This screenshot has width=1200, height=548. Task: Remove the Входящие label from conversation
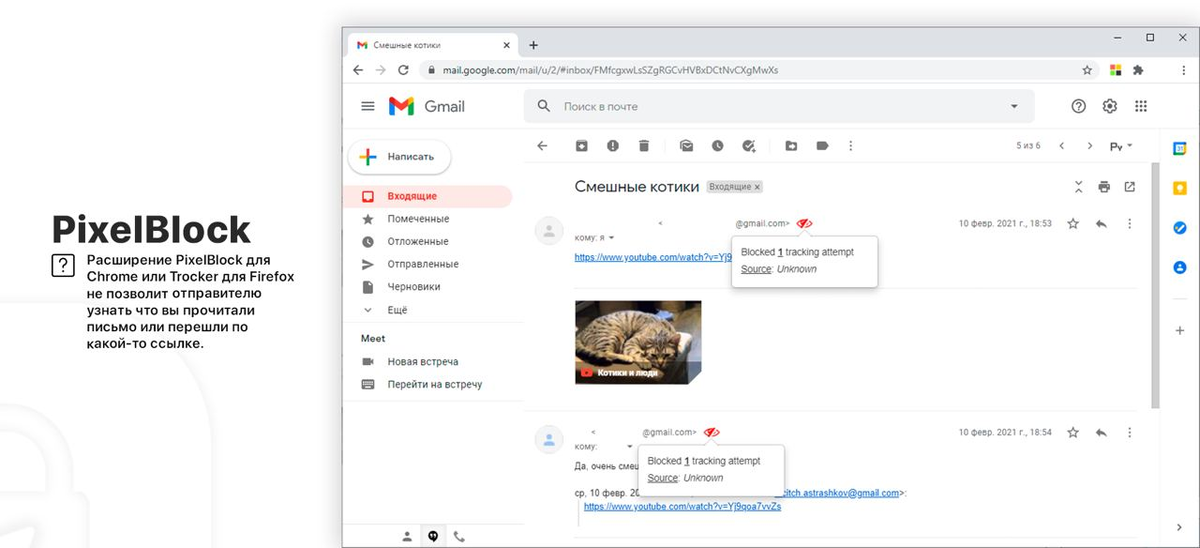point(757,187)
